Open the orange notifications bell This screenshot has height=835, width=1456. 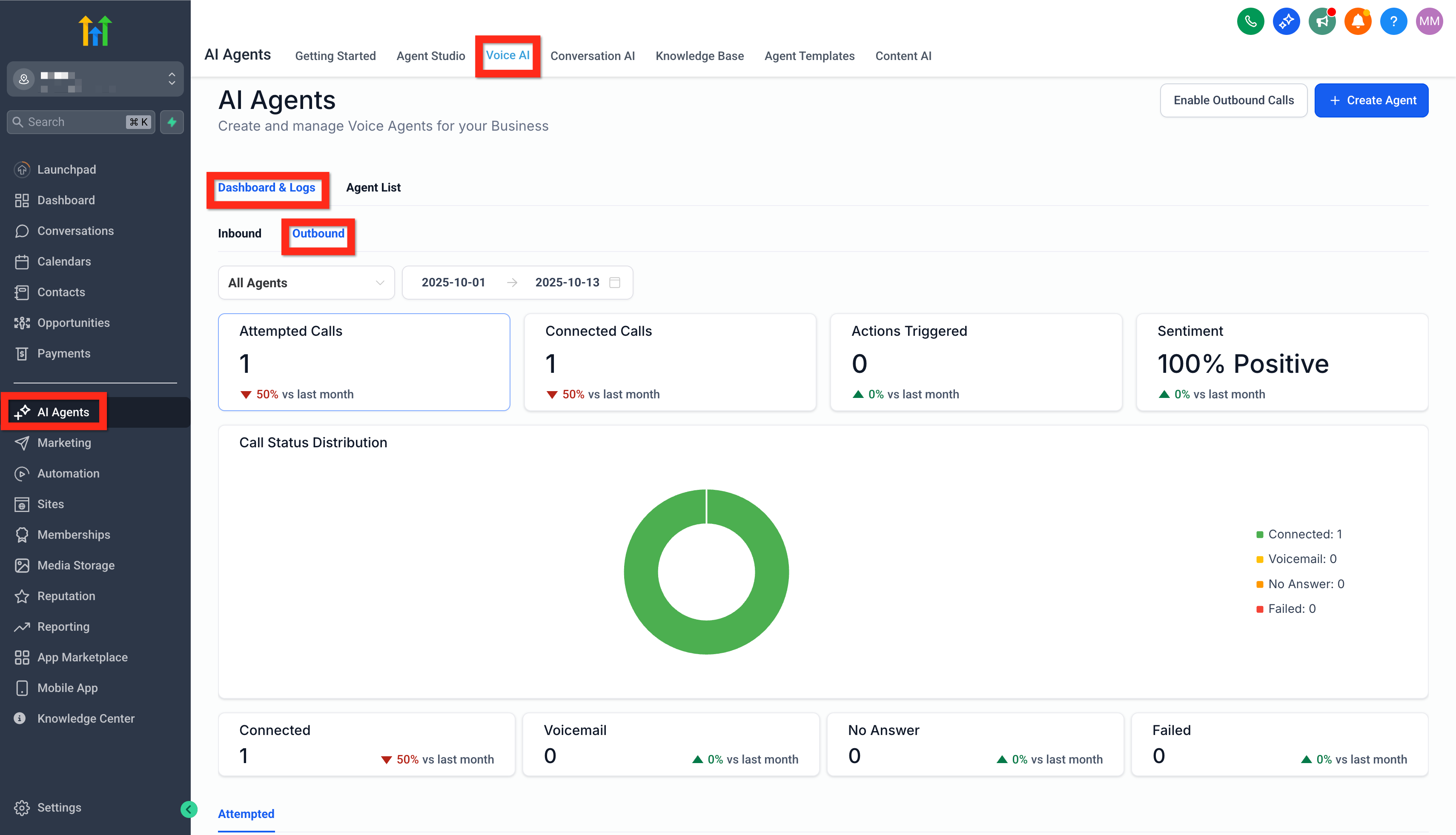pyautogui.click(x=1357, y=22)
